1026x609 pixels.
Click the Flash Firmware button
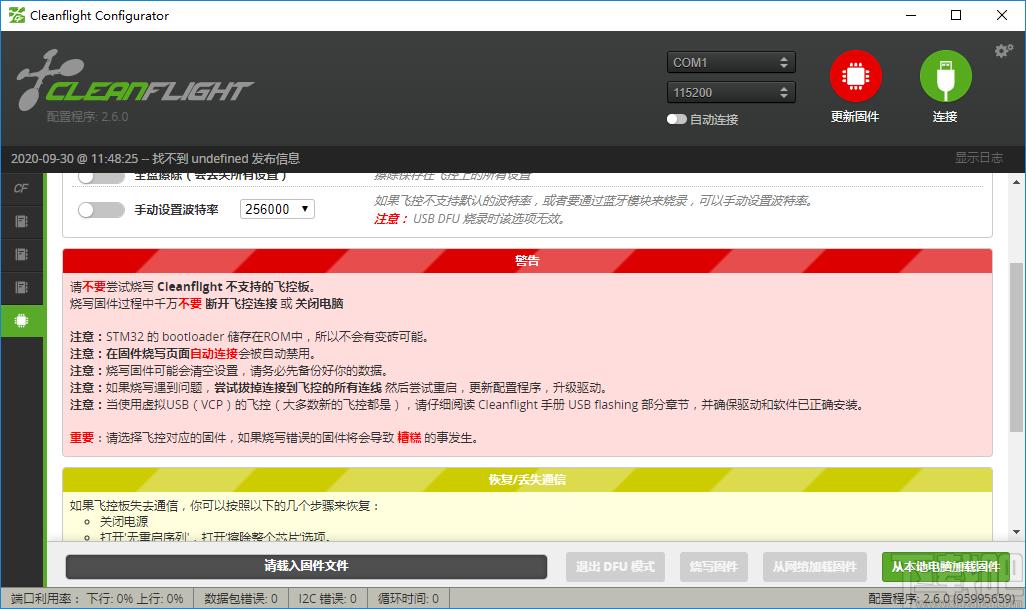[713, 566]
